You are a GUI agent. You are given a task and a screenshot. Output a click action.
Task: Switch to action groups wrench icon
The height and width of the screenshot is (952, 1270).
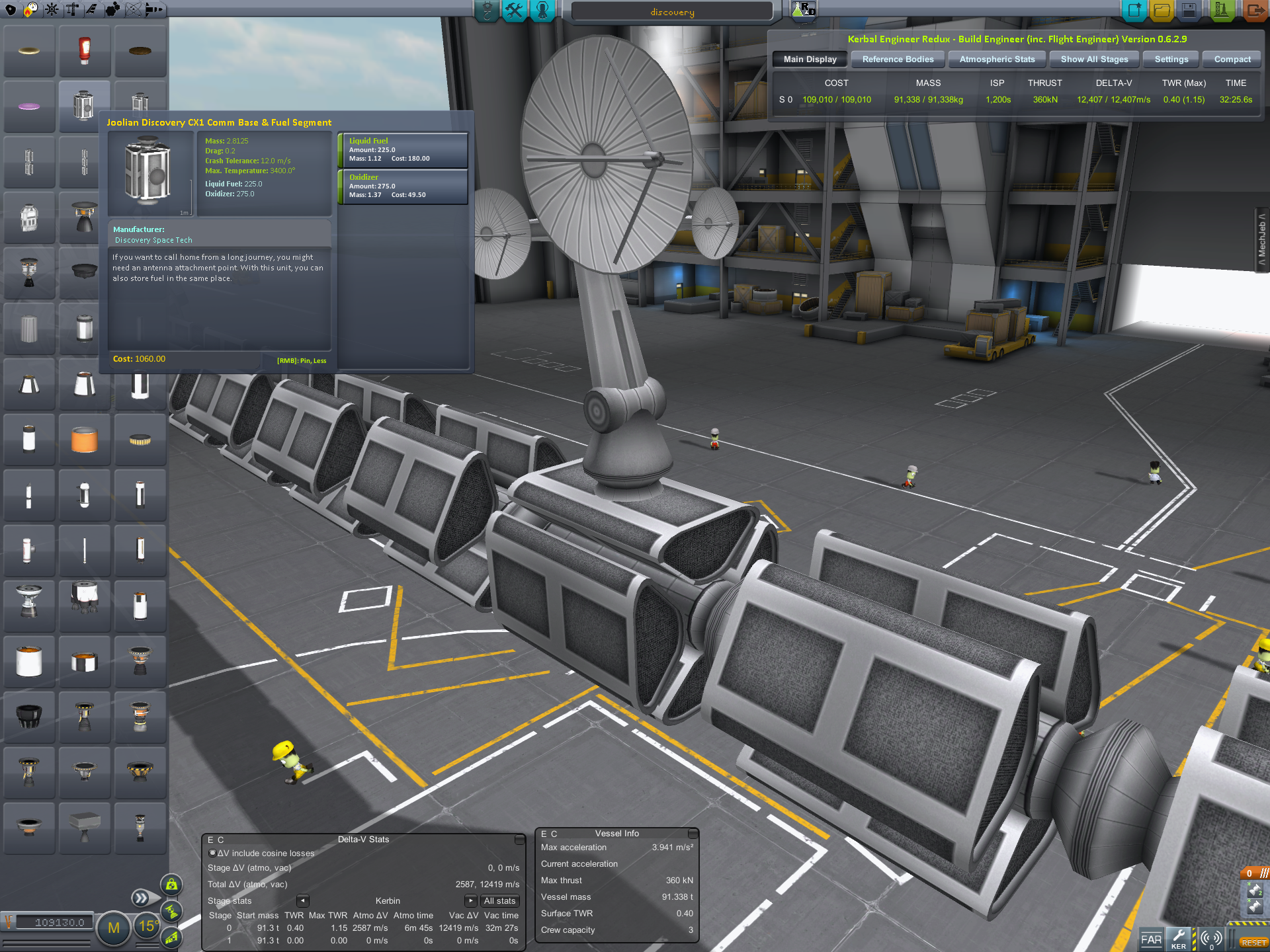(515, 11)
